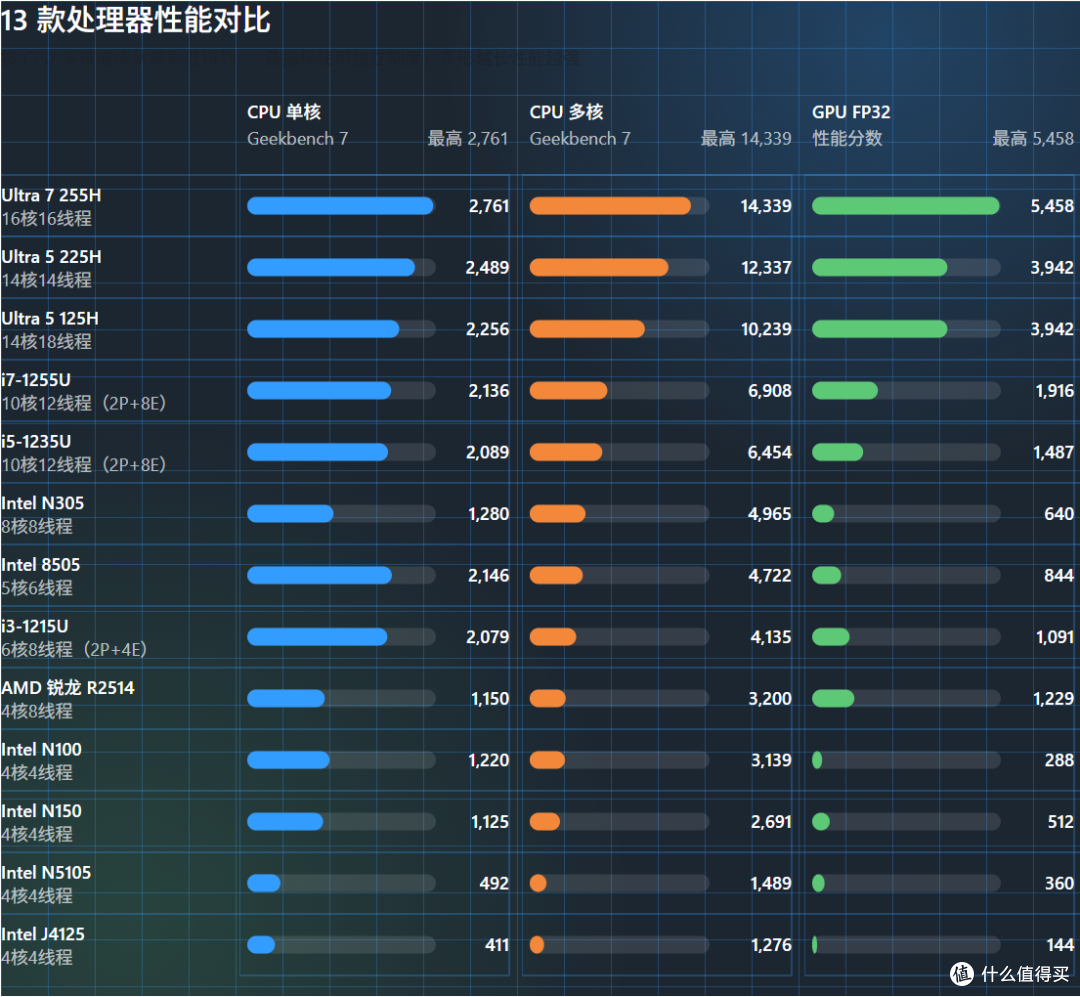Select the 'Intel N100' processor name

(41, 750)
